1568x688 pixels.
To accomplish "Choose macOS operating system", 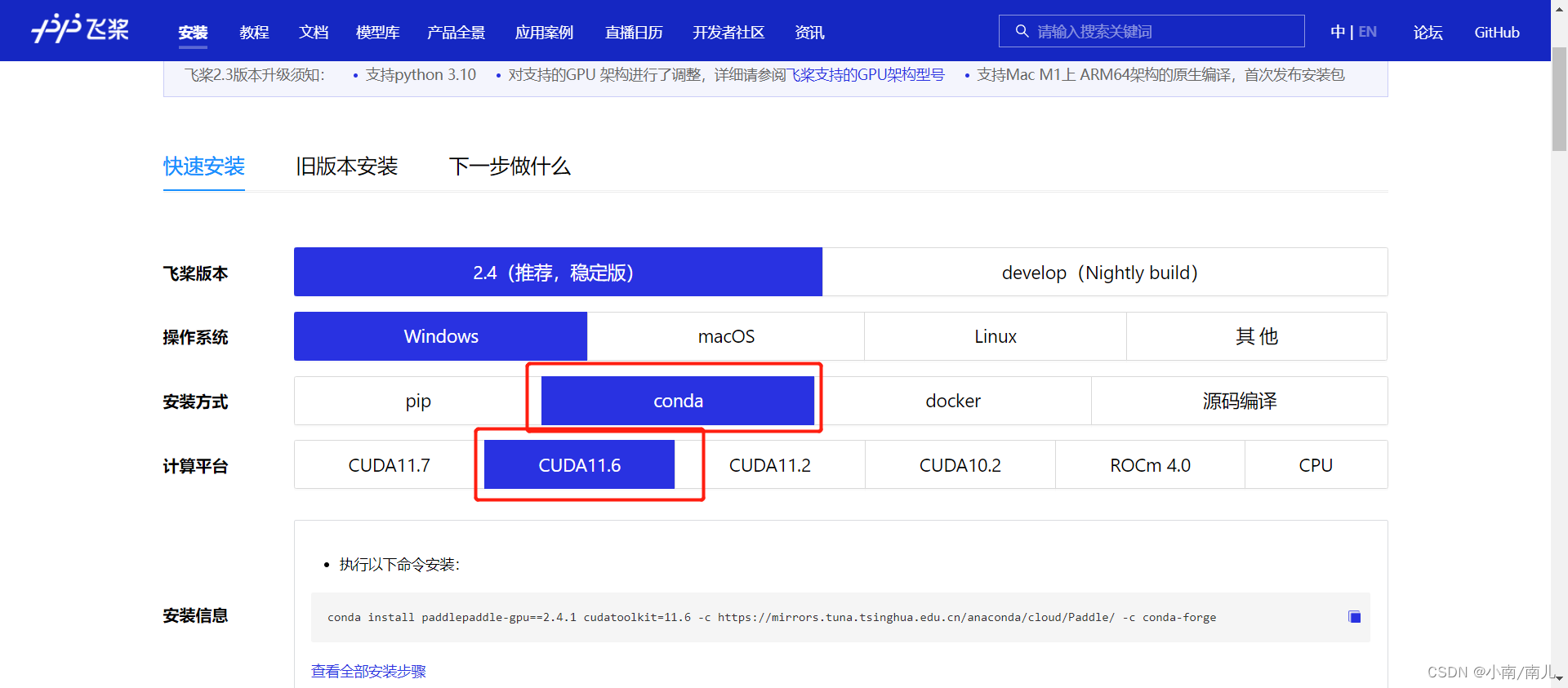I will pyautogui.click(x=726, y=336).
